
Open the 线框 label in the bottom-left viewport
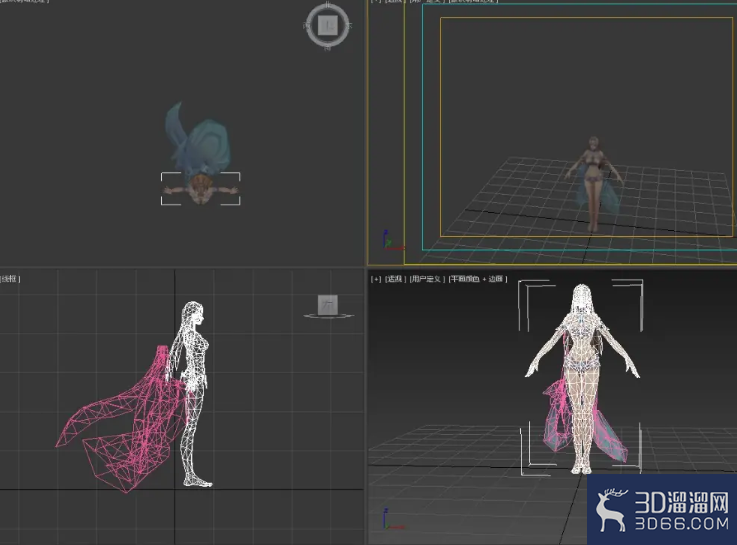coord(10,279)
